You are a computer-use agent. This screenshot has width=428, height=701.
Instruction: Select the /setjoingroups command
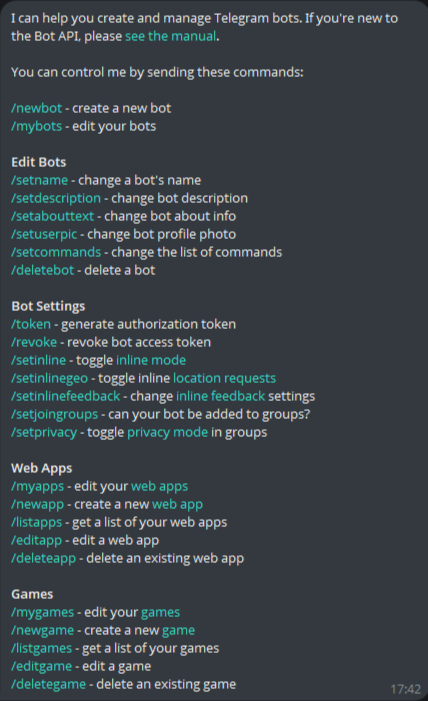55,414
